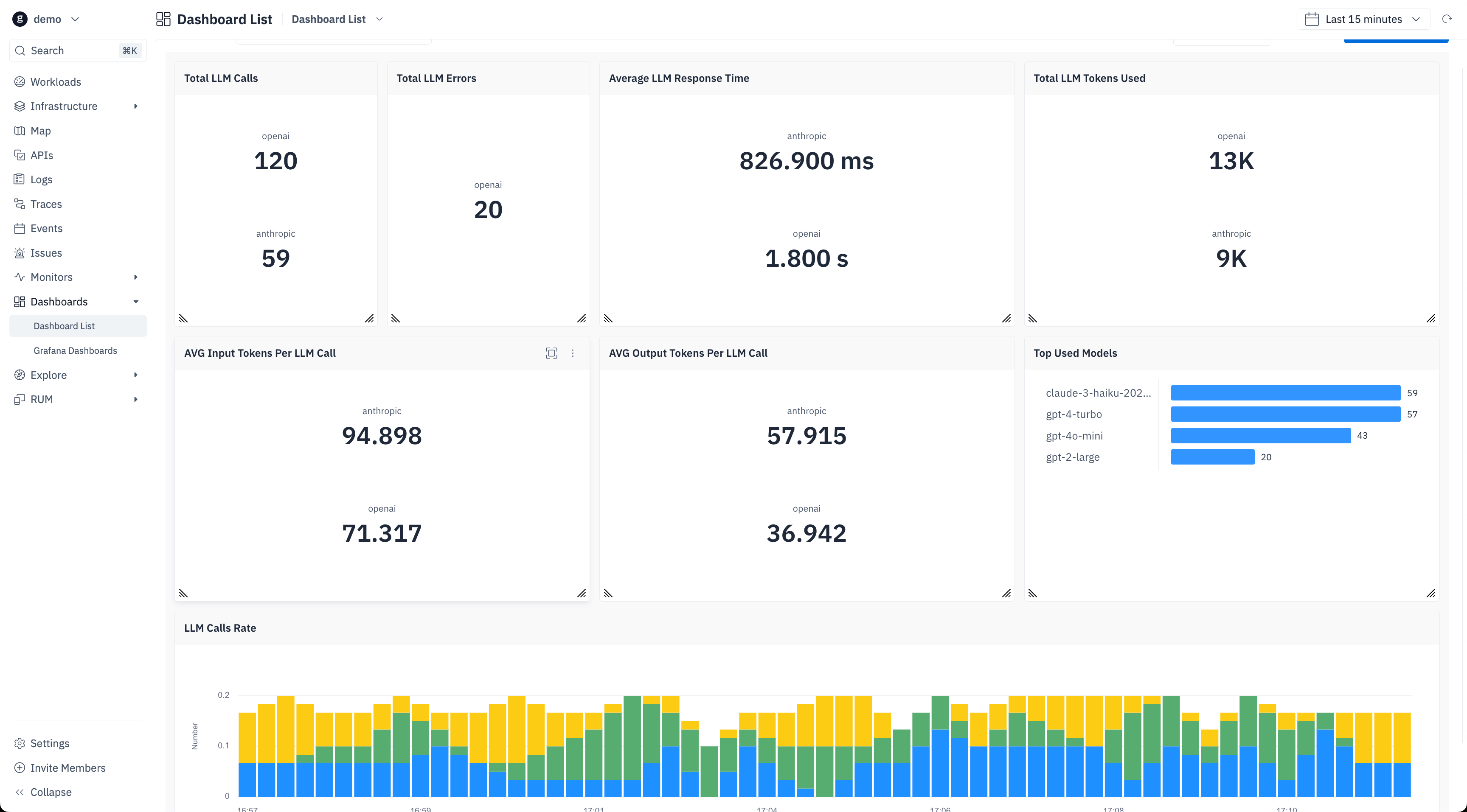Go to Map in sidebar
Viewport: 1467px width, 812px height.
click(x=78, y=131)
